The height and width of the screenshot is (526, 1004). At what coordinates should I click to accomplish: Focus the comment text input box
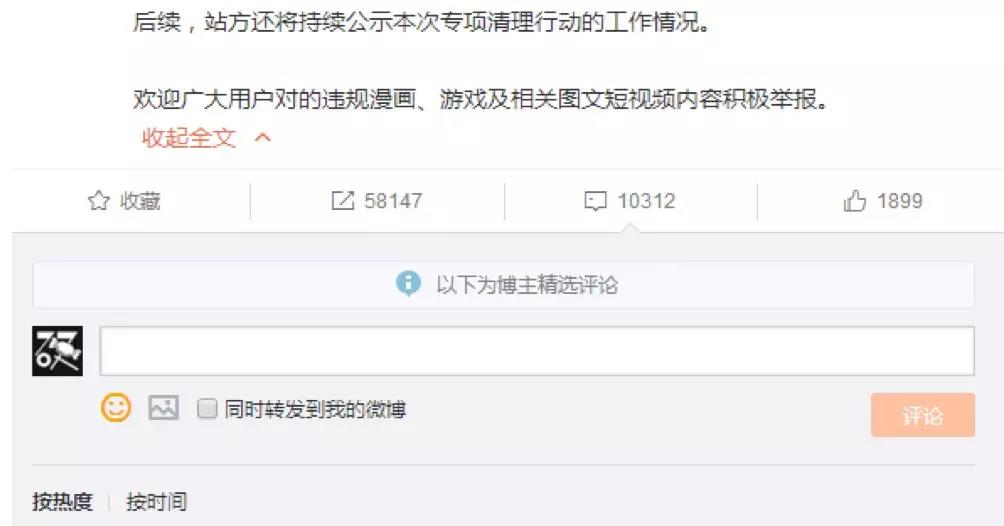tap(537, 350)
